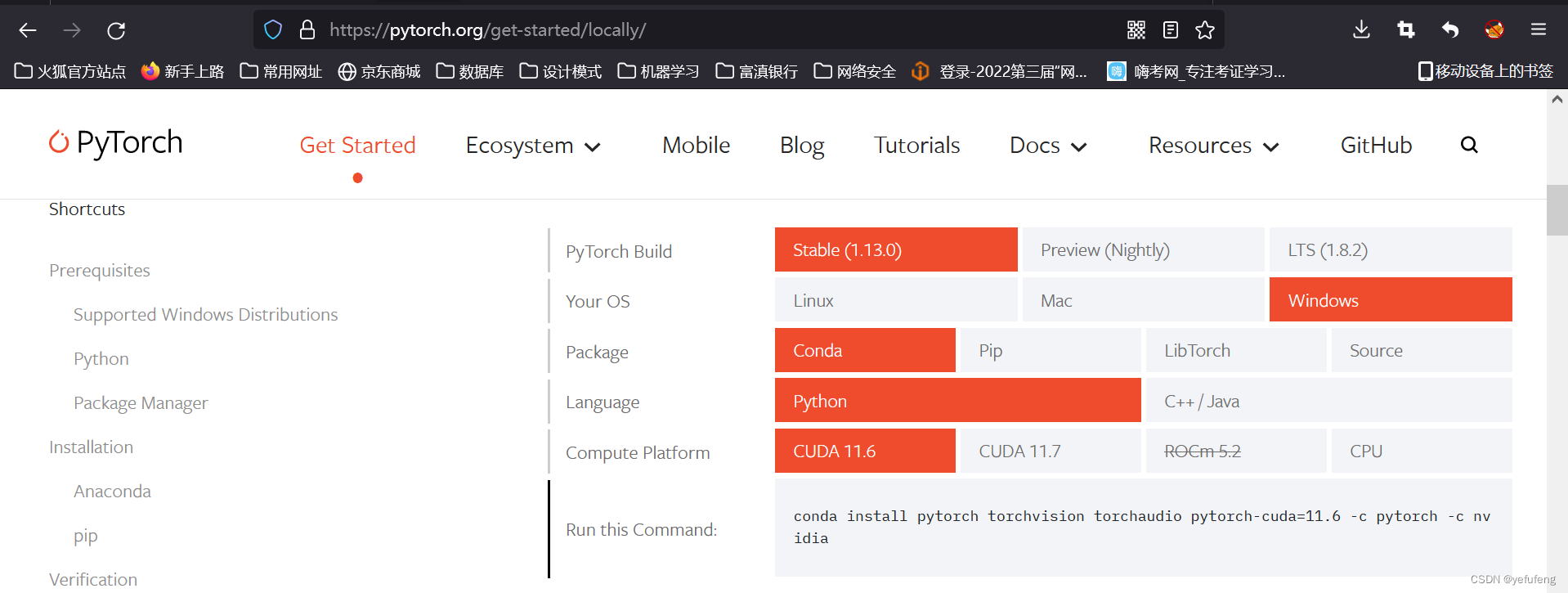Viewport: 1568px width, 593px height.
Task: Open 移动设备上的书签 mobile bookmarks
Action: [1485, 72]
